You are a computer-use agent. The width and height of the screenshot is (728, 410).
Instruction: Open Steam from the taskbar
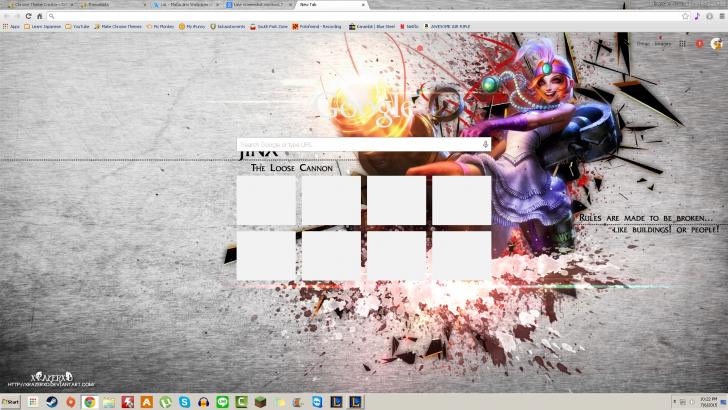[x=52, y=402]
